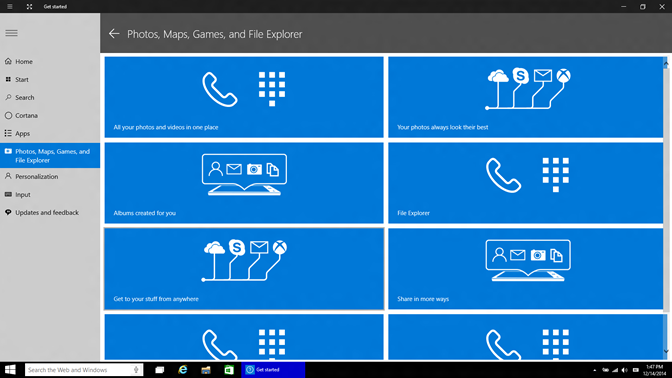This screenshot has height=378, width=672.
Task: Click the page title 'Photos, Maps, Games, and File Explorer'
Action: click(x=214, y=34)
